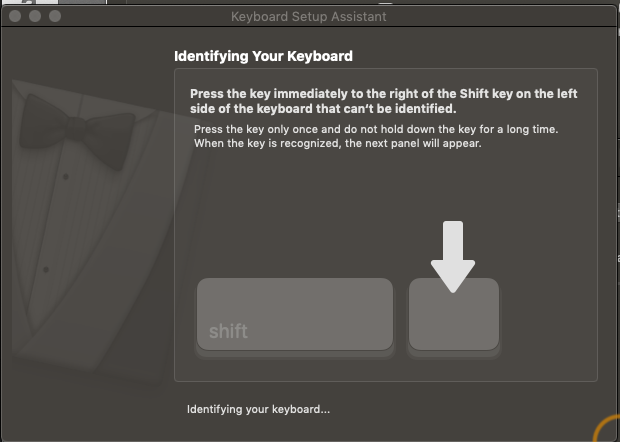Click the Keyboard Setup Assistant title bar

(x=308, y=17)
